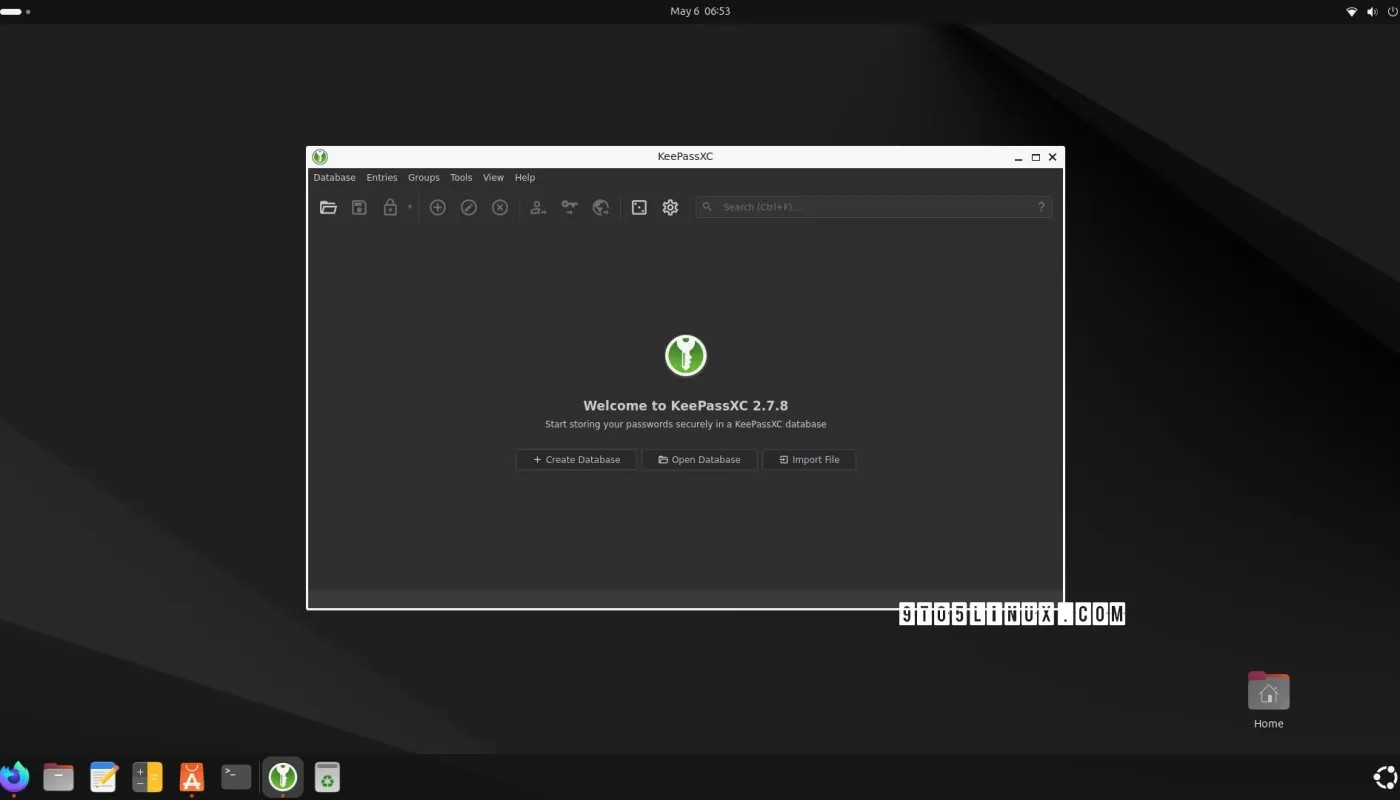Add a new entry with the plus icon

click(x=437, y=207)
